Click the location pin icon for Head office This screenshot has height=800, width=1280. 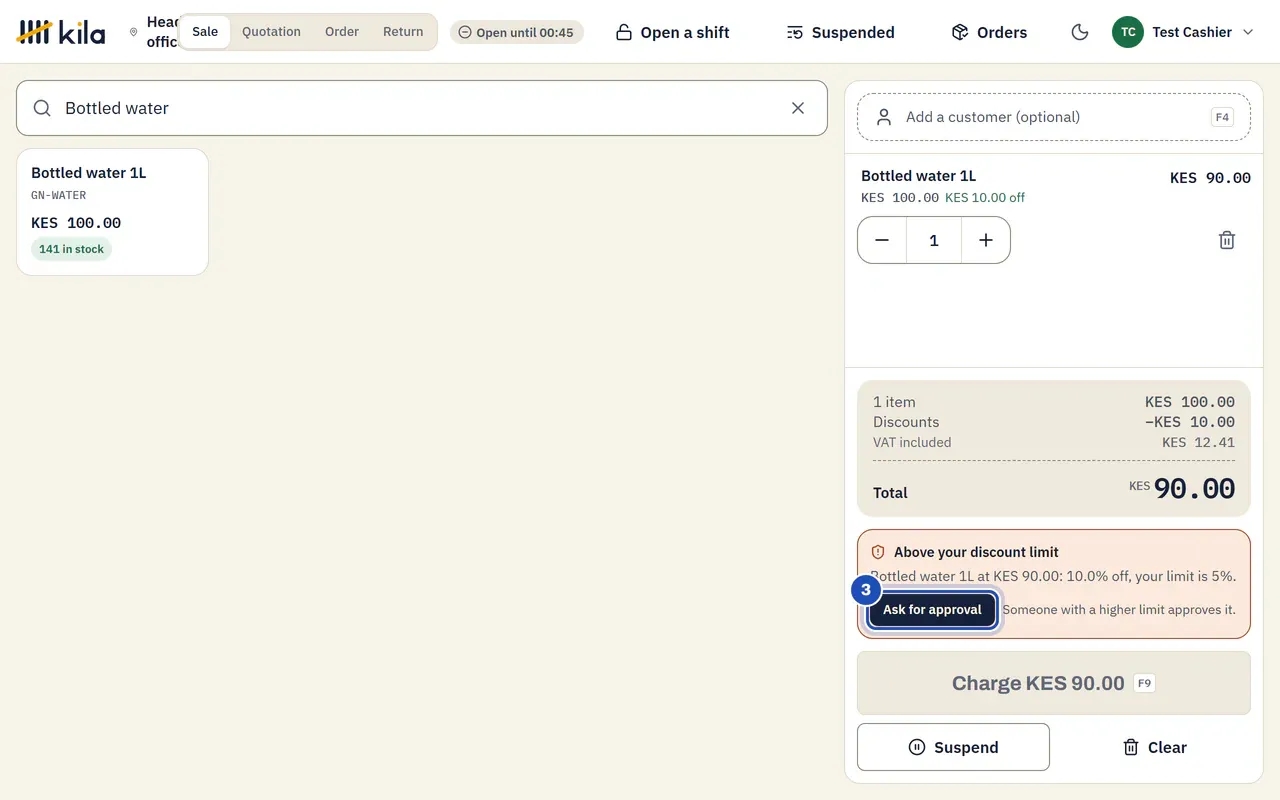coord(134,32)
